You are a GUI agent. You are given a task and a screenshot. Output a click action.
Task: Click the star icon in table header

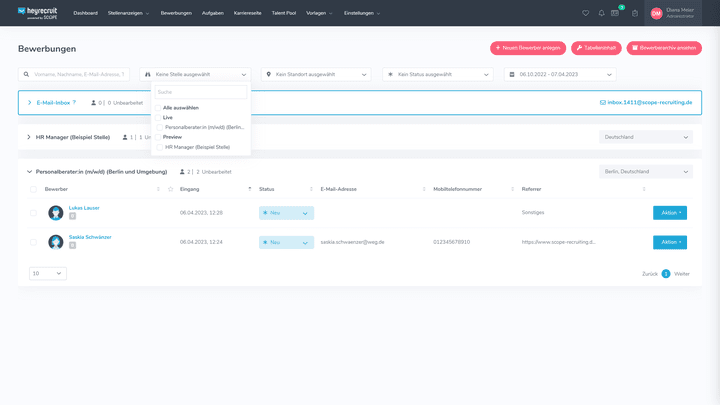[x=170, y=189]
